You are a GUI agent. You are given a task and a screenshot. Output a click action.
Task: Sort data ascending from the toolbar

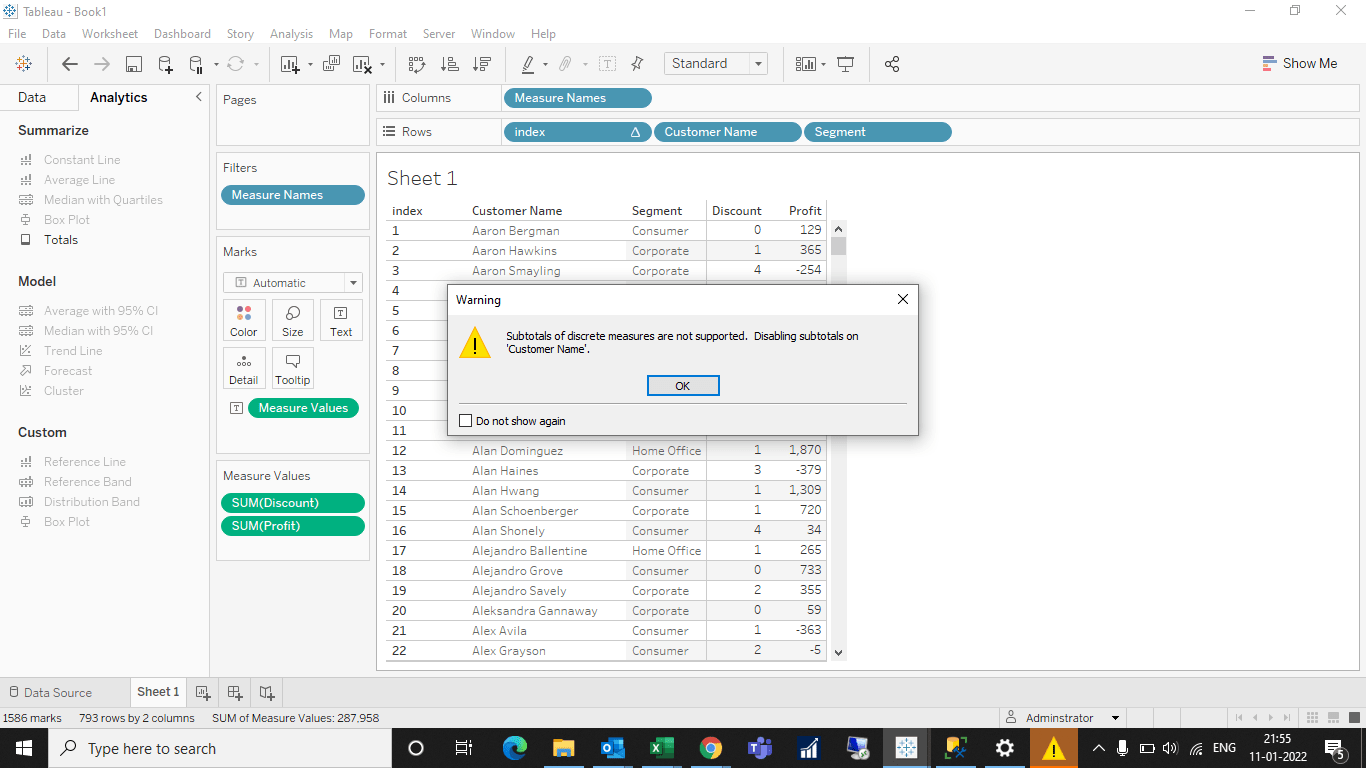click(450, 63)
